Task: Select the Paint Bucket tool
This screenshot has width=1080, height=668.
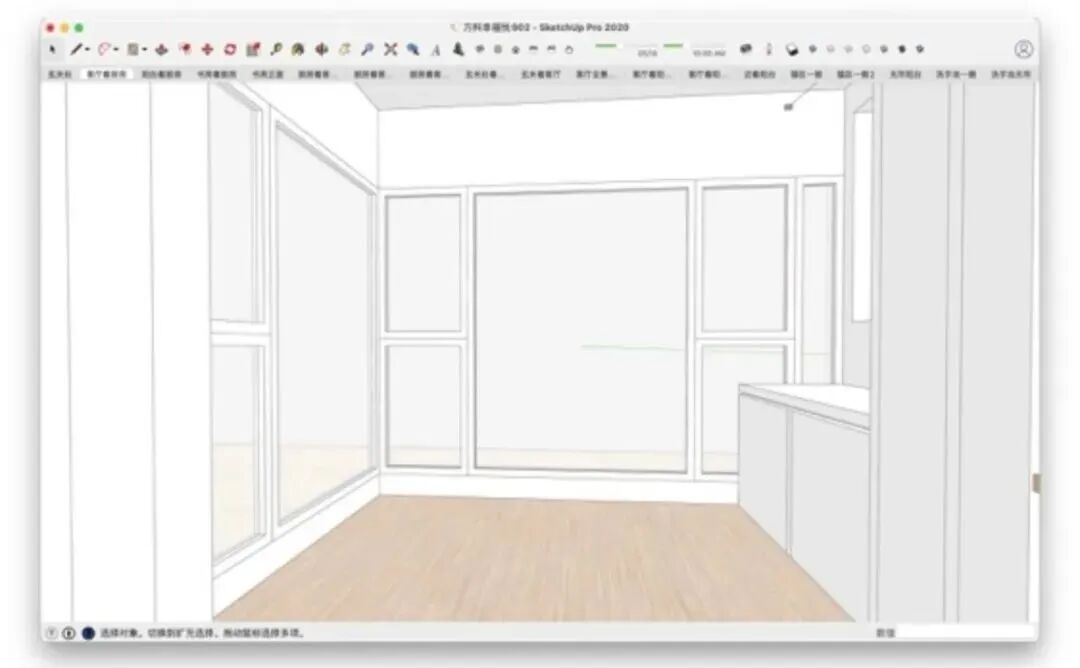Action: click(x=298, y=50)
